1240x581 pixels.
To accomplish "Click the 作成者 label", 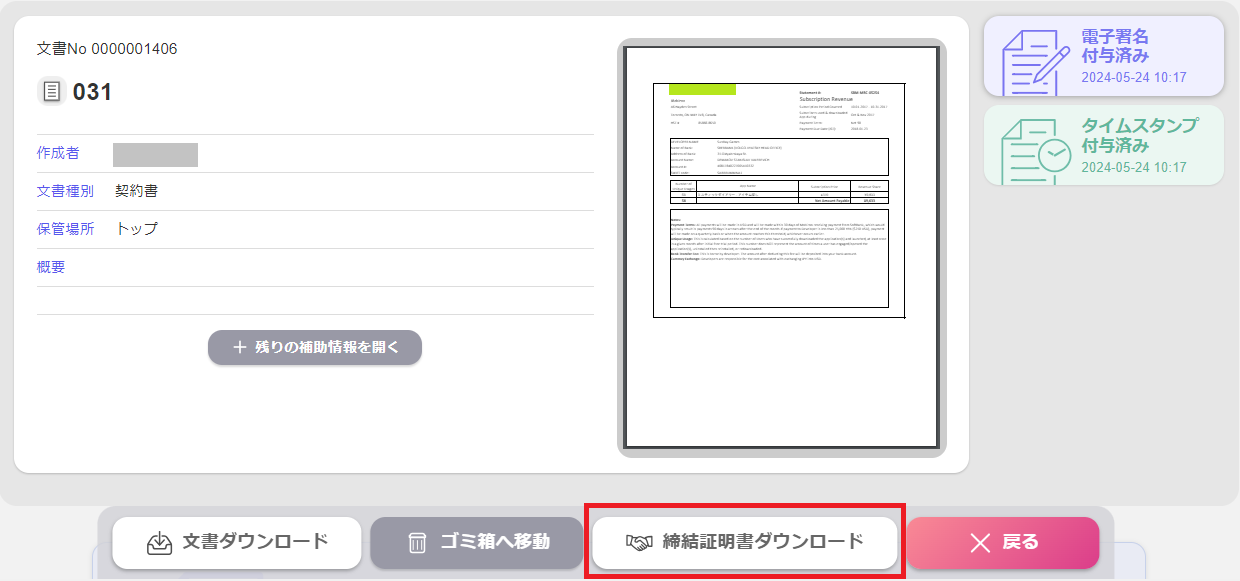I will [58, 153].
